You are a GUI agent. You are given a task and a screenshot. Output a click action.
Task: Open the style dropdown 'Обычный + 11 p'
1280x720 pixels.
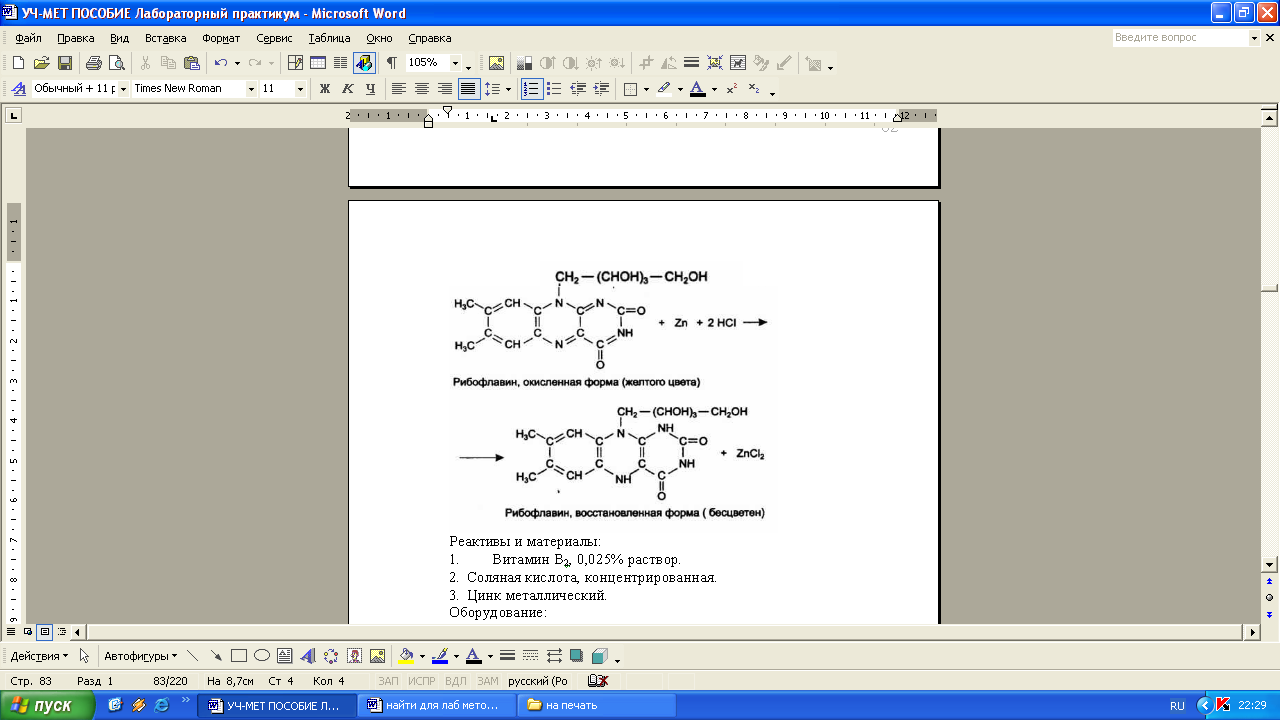pos(124,89)
